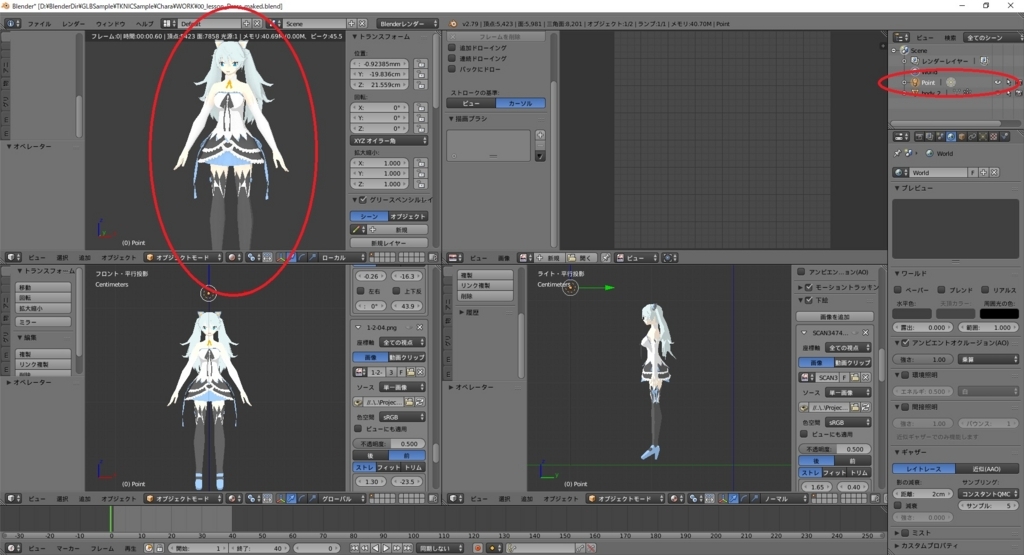1024x555 pixels.
Task: Open the コンスタントQMC sampling dropdown
Action: coord(989,494)
